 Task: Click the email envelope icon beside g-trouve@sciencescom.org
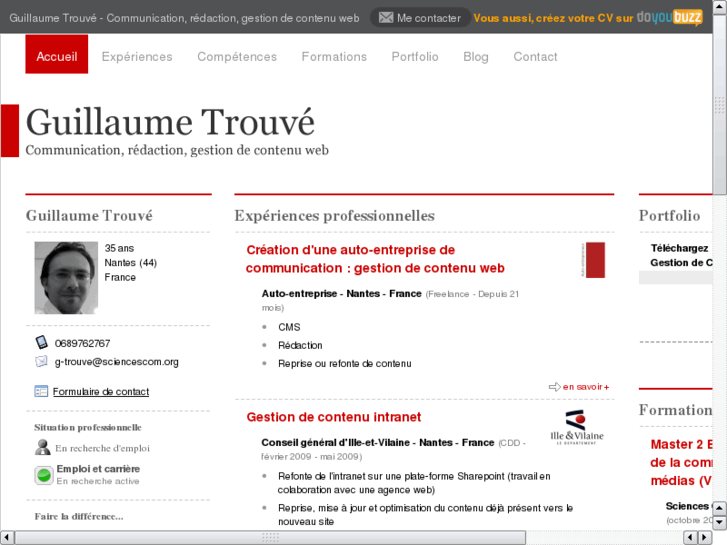41,361
